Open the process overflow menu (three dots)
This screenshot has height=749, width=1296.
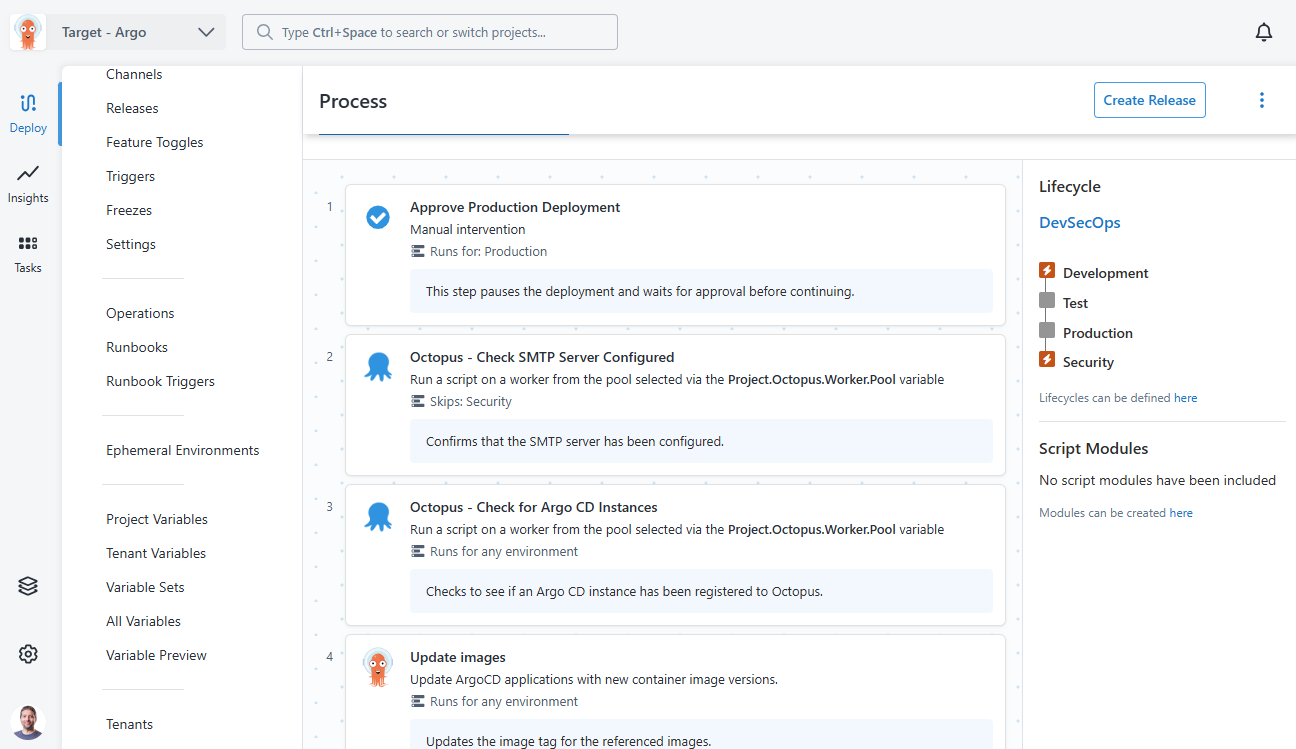click(x=1262, y=100)
